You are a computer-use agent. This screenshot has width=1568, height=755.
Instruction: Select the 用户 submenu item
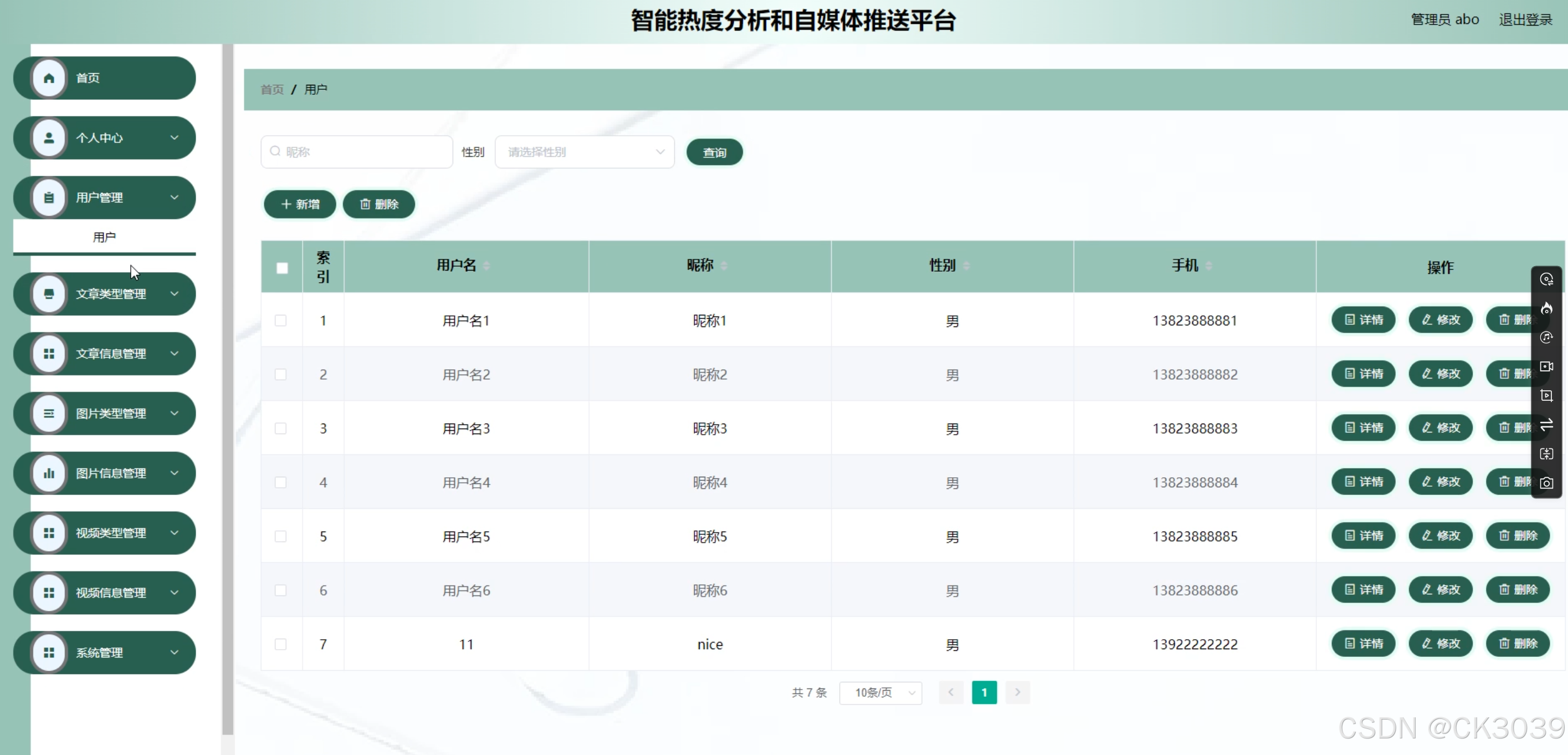point(104,237)
